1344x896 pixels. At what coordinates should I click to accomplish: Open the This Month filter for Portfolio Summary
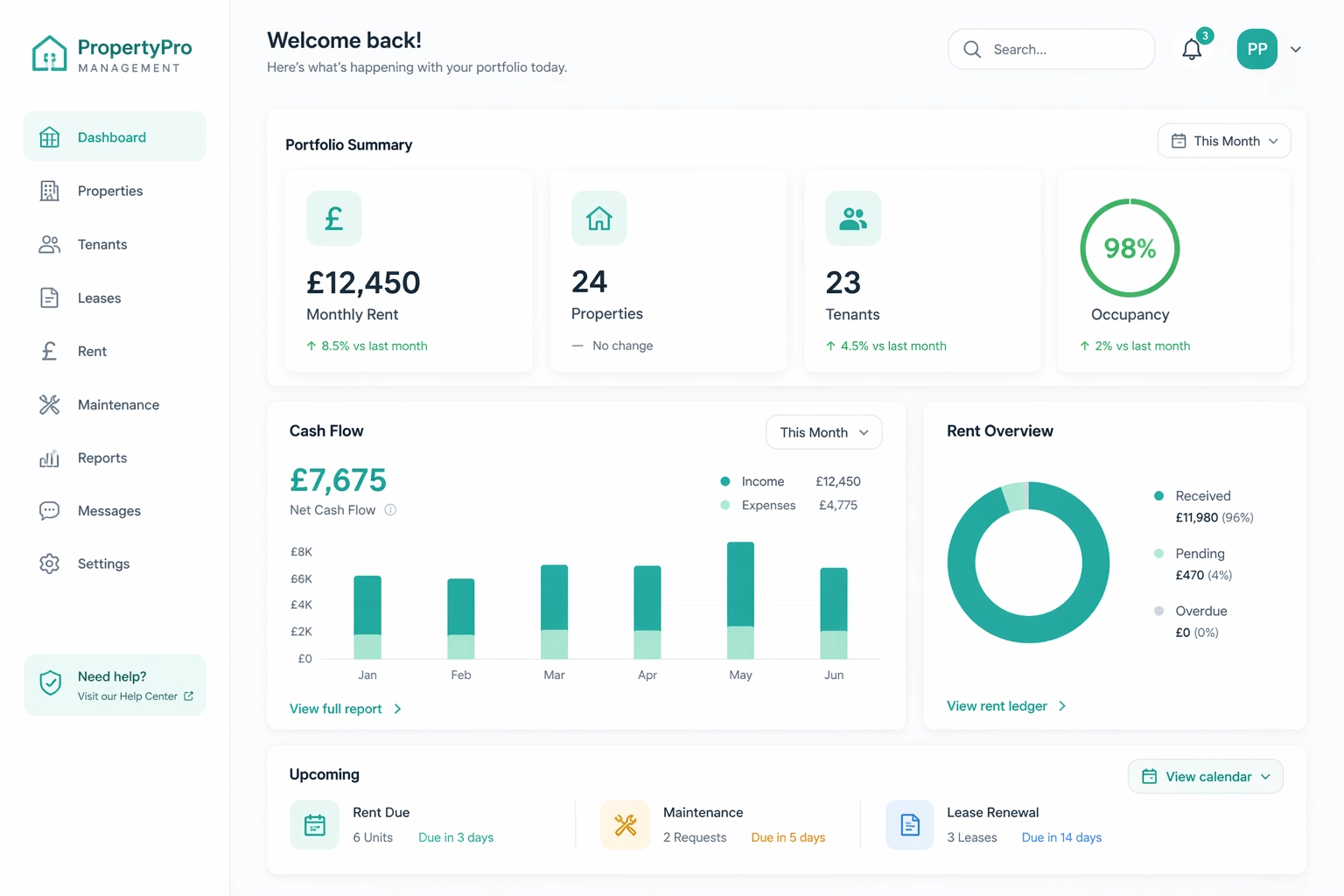pos(1223,140)
